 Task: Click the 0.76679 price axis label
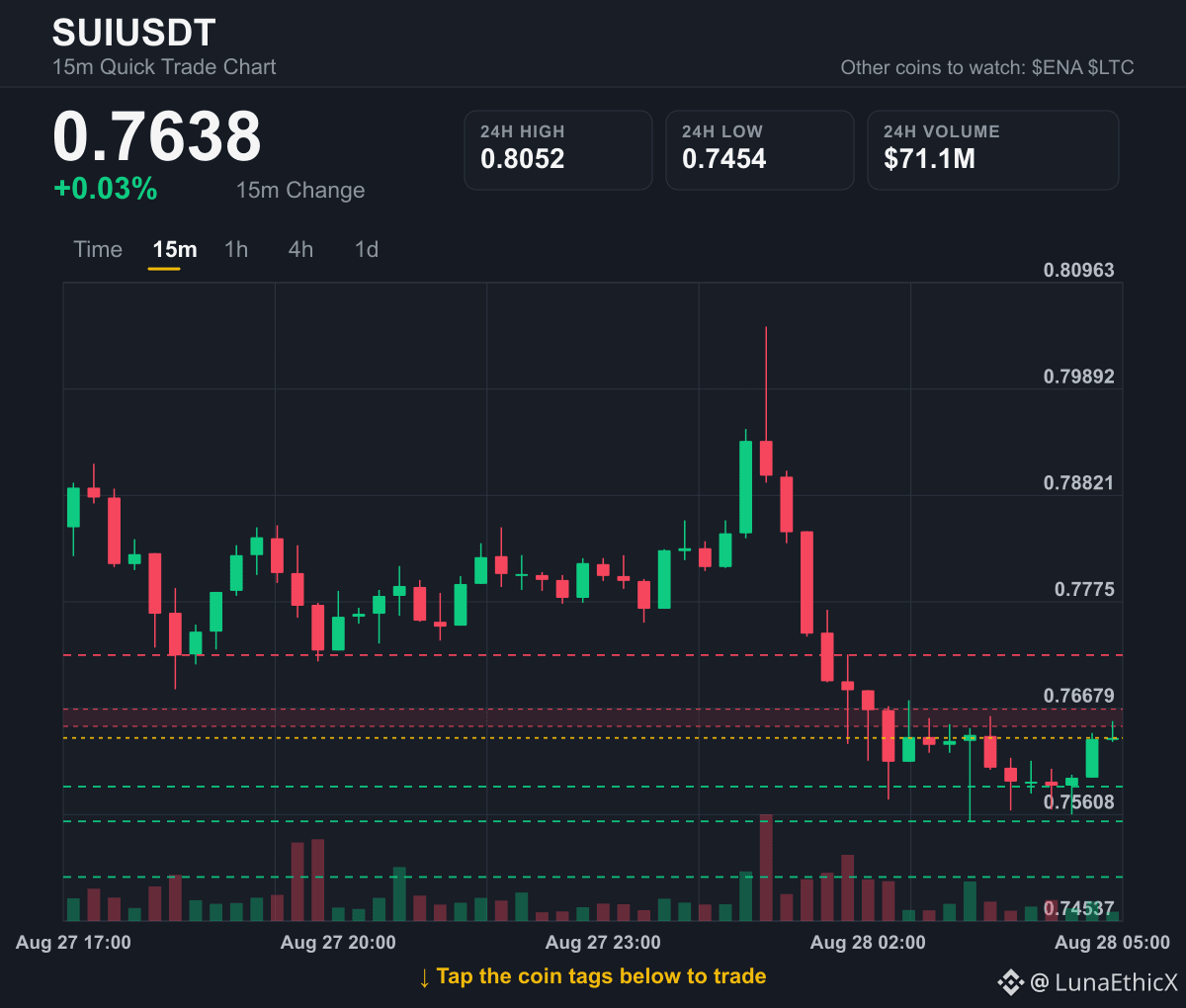pos(1079,696)
